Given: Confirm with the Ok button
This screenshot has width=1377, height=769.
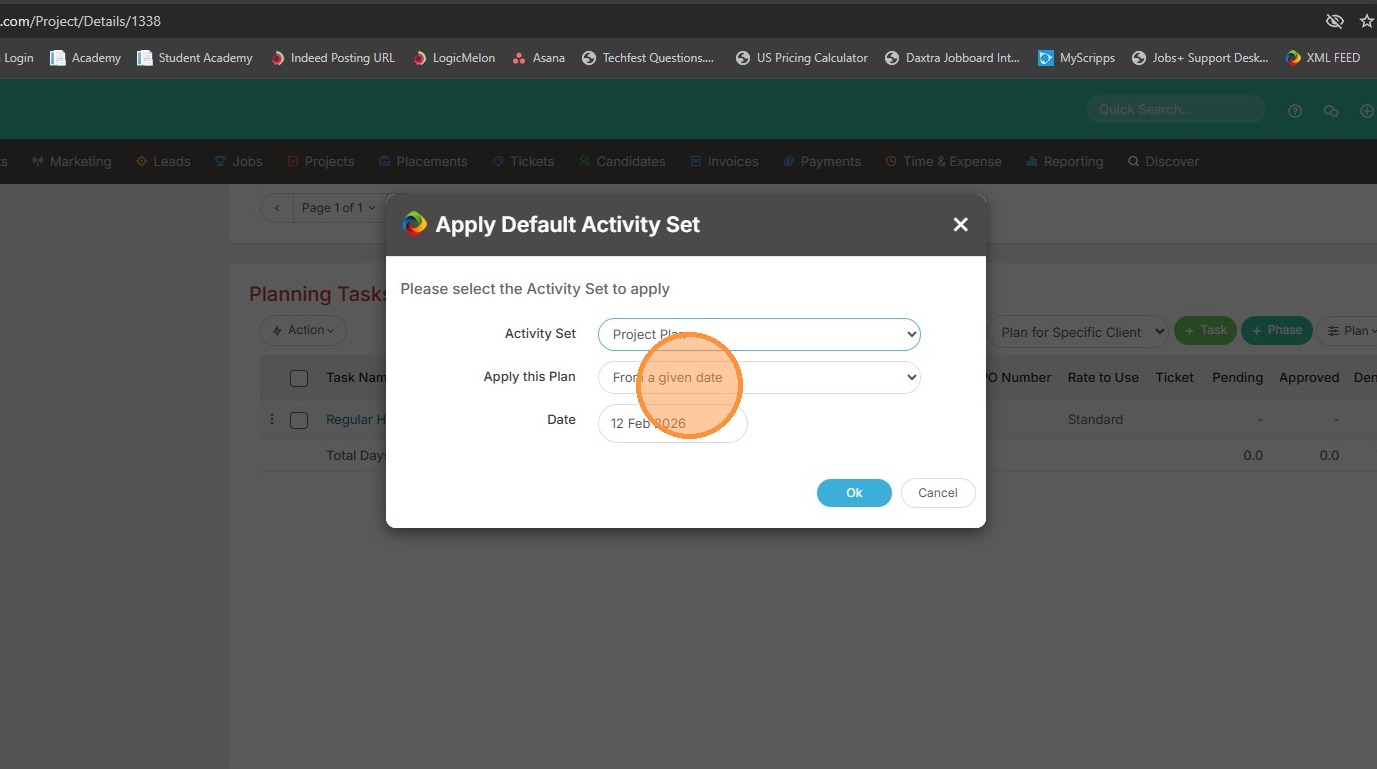Looking at the screenshot, I should (854, 493).
